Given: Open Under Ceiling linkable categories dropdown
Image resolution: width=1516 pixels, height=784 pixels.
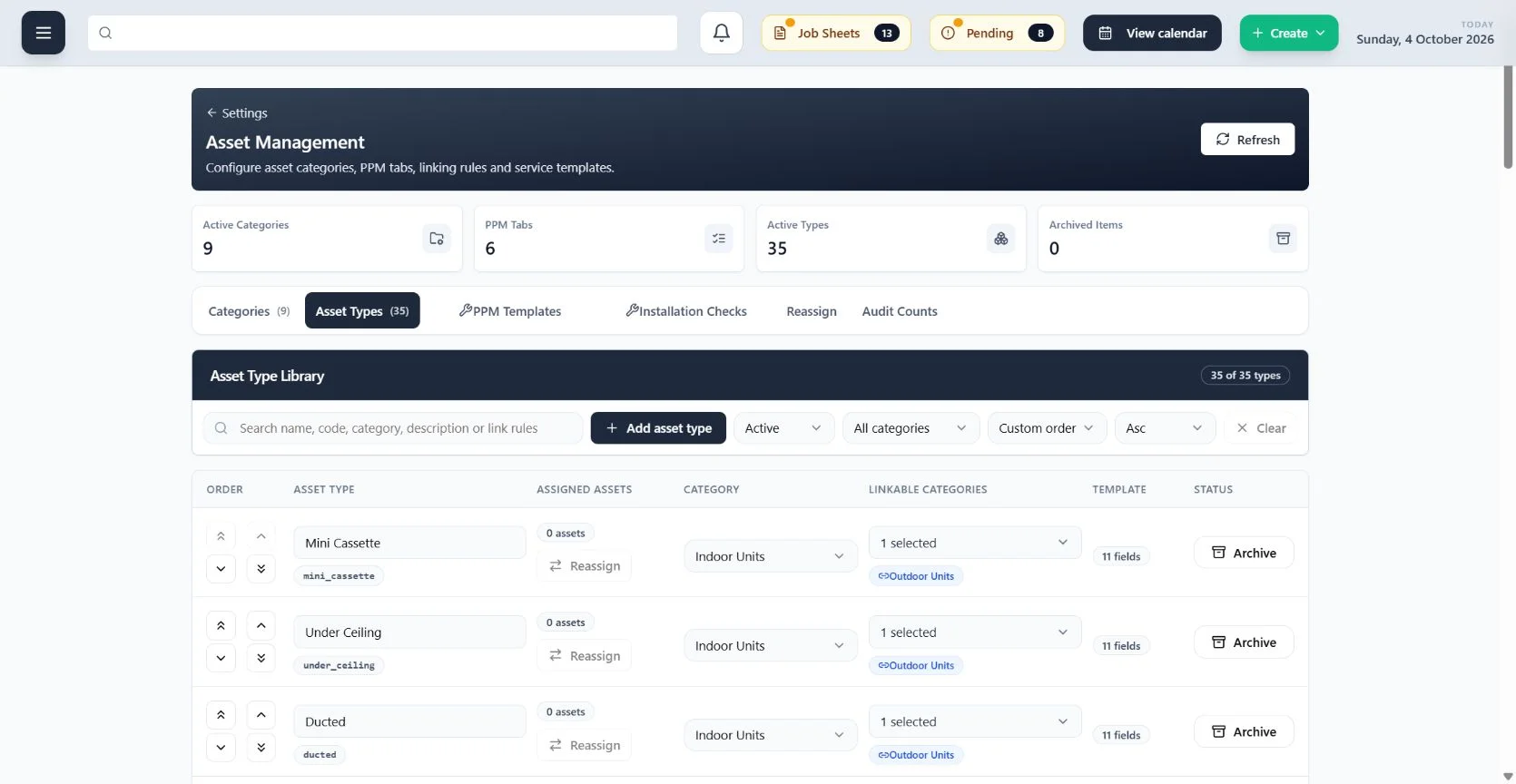Looking at the screenshot, I should tap(975, 632).
